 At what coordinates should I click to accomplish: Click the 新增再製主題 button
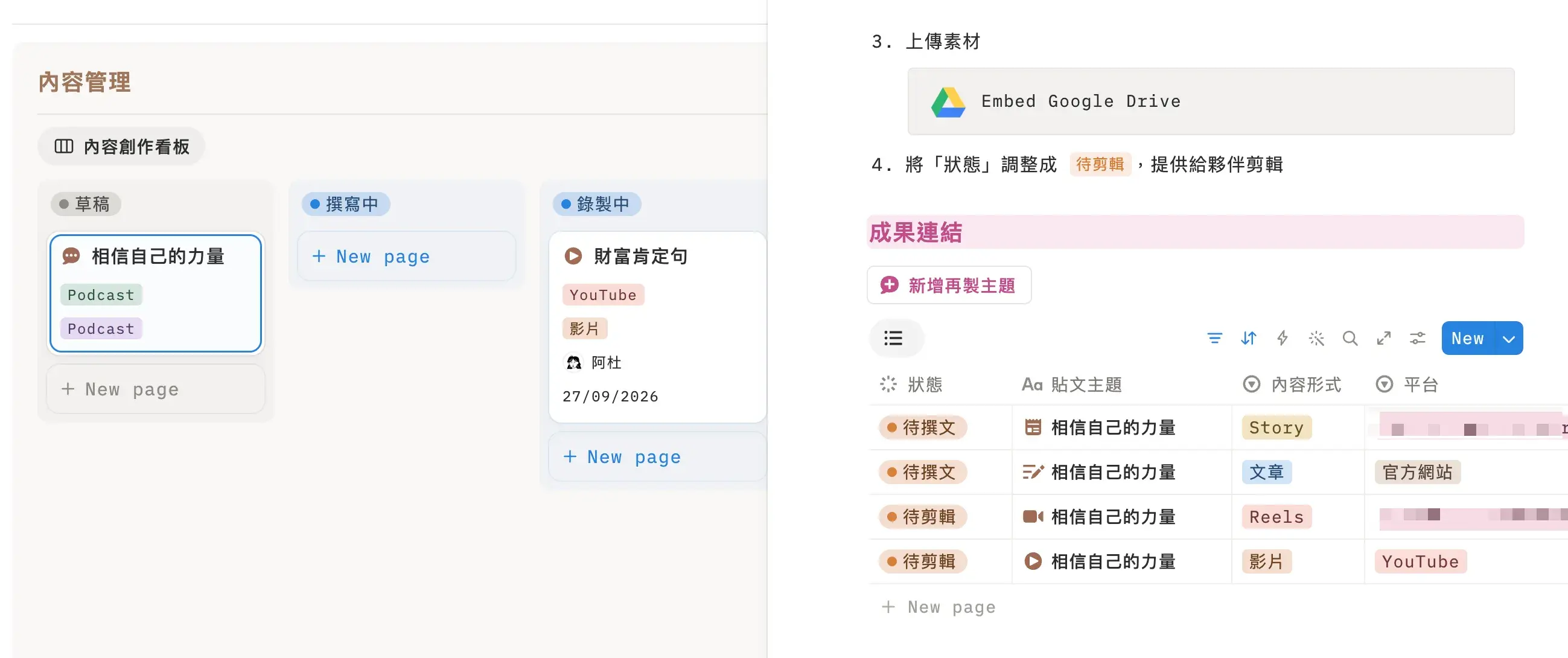point(949,285)
